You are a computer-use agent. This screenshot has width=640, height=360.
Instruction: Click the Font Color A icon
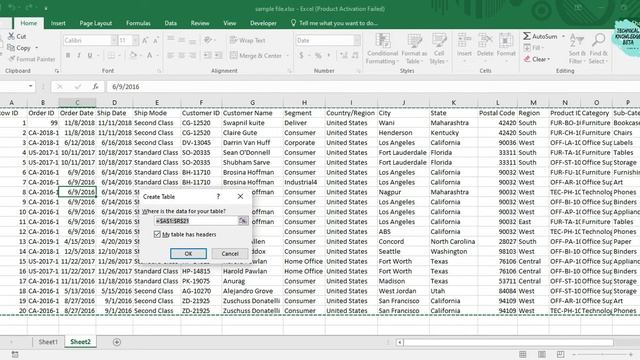[150, 55]
